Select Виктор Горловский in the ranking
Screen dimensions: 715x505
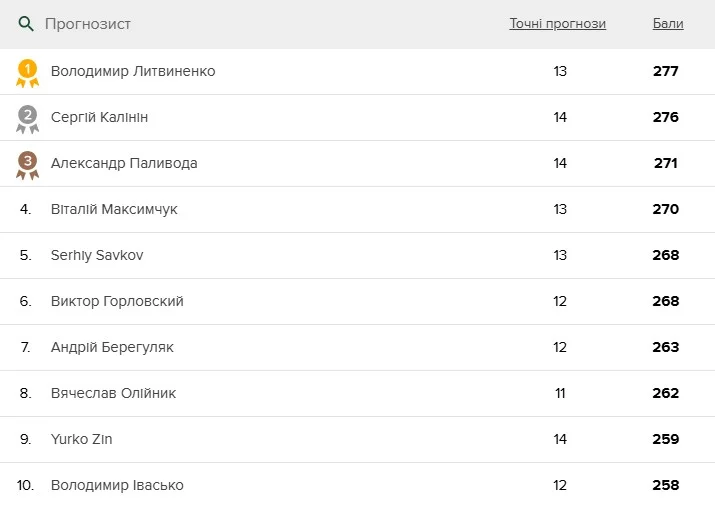117,302
